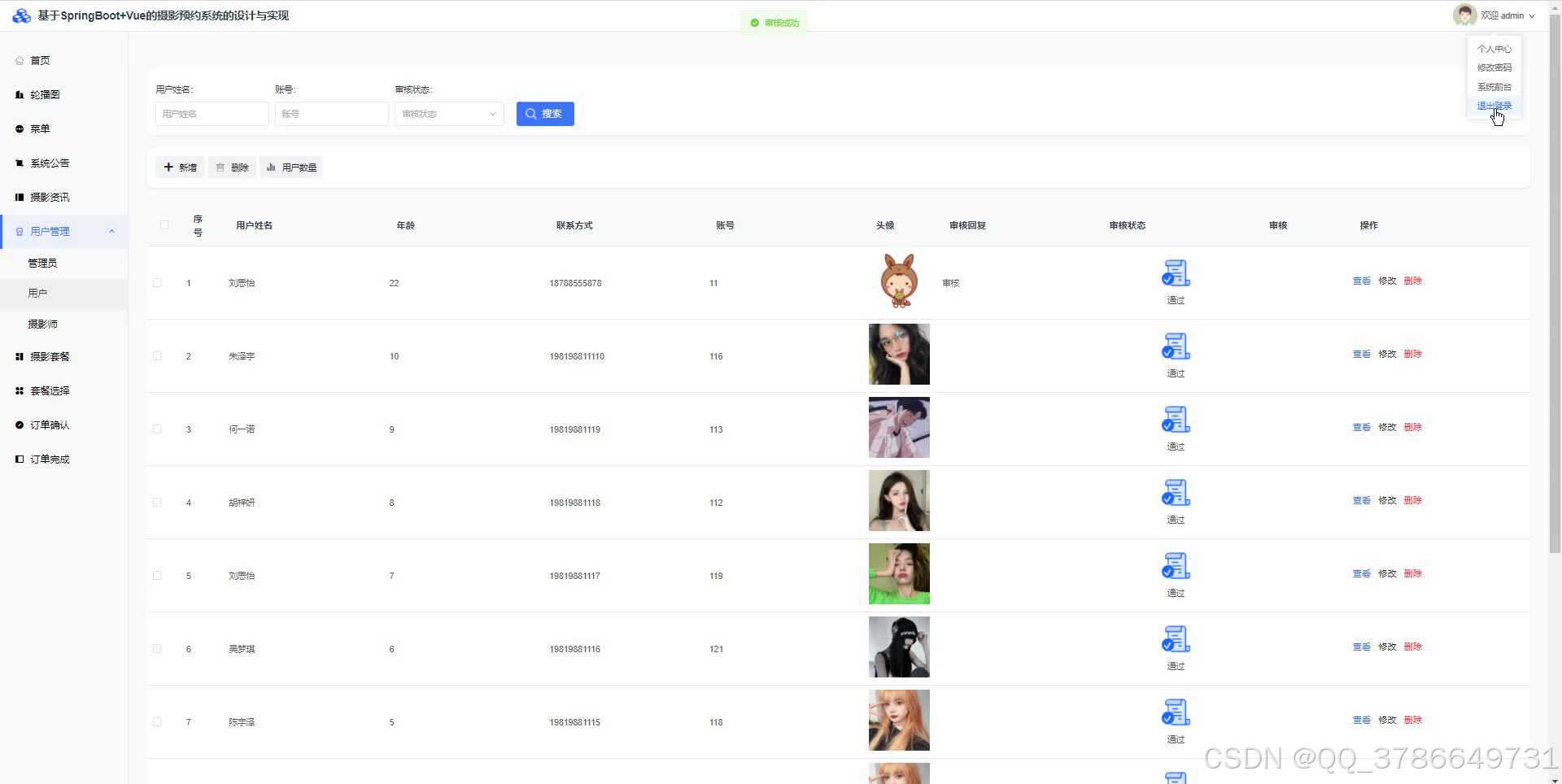Click audit status icon for 胡梓妍
The height and width of the screenshot is (784, 1562).
tap(1176, 493)
